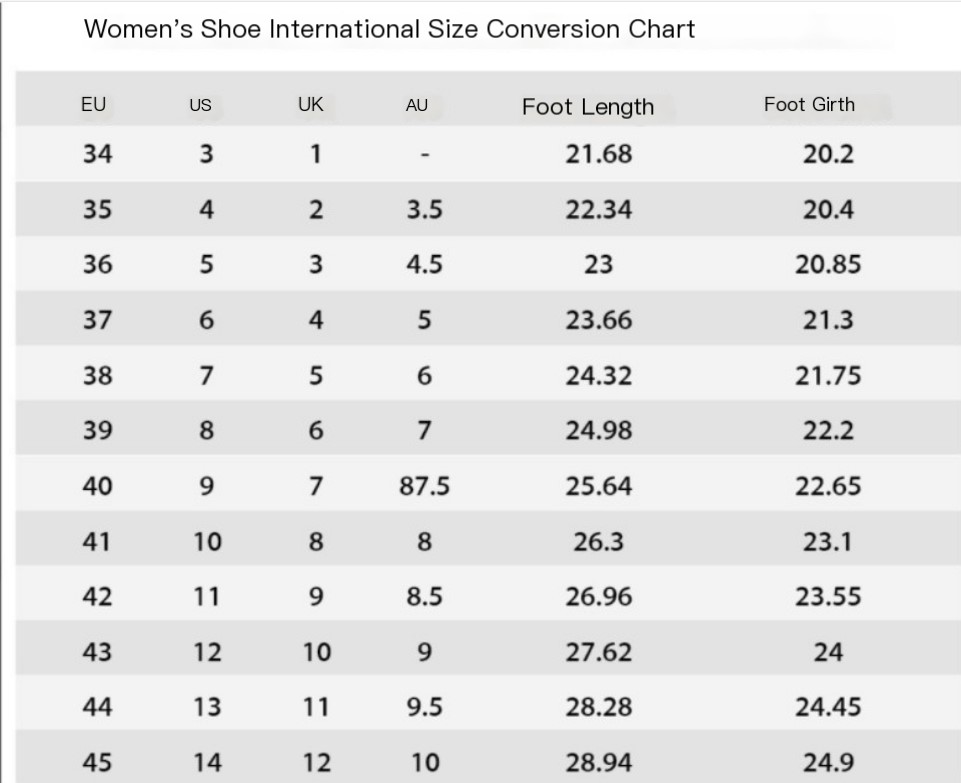Click the EU column header
Image resolution: width=961 pixels, height=783 pixels.
pos(93,104)
